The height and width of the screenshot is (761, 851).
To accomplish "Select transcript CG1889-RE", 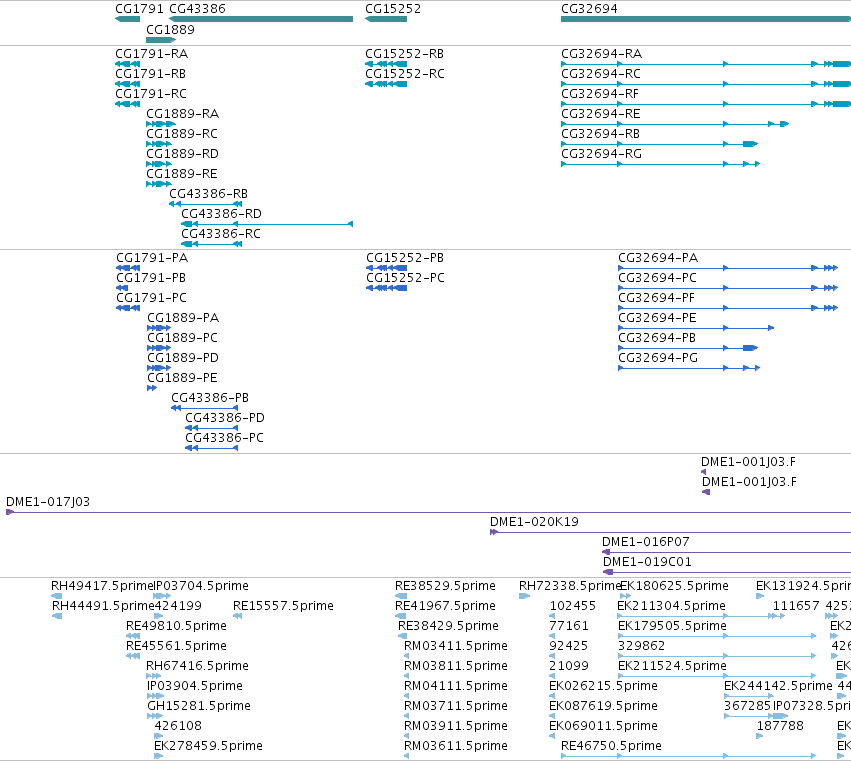I will pos(182,174).
